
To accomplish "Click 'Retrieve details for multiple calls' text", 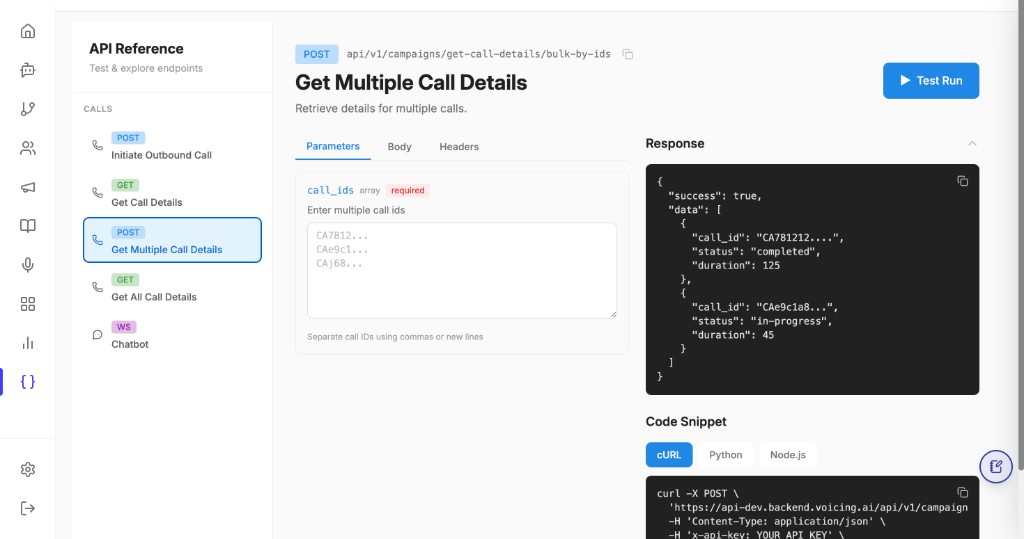I will pyautogui.click(x=381, y=108).
